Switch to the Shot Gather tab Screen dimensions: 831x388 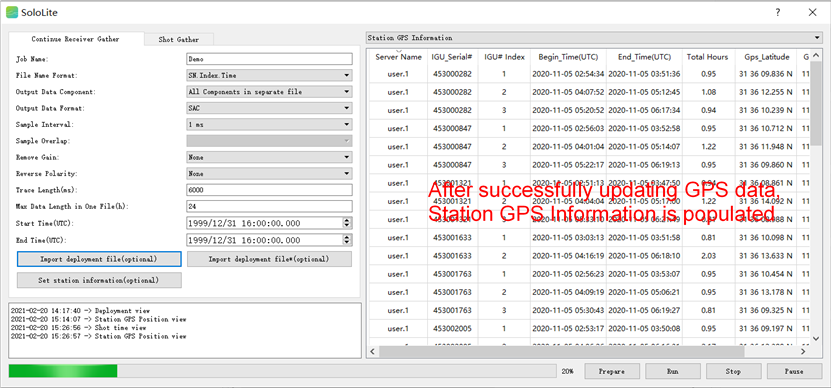pos(179,40)
